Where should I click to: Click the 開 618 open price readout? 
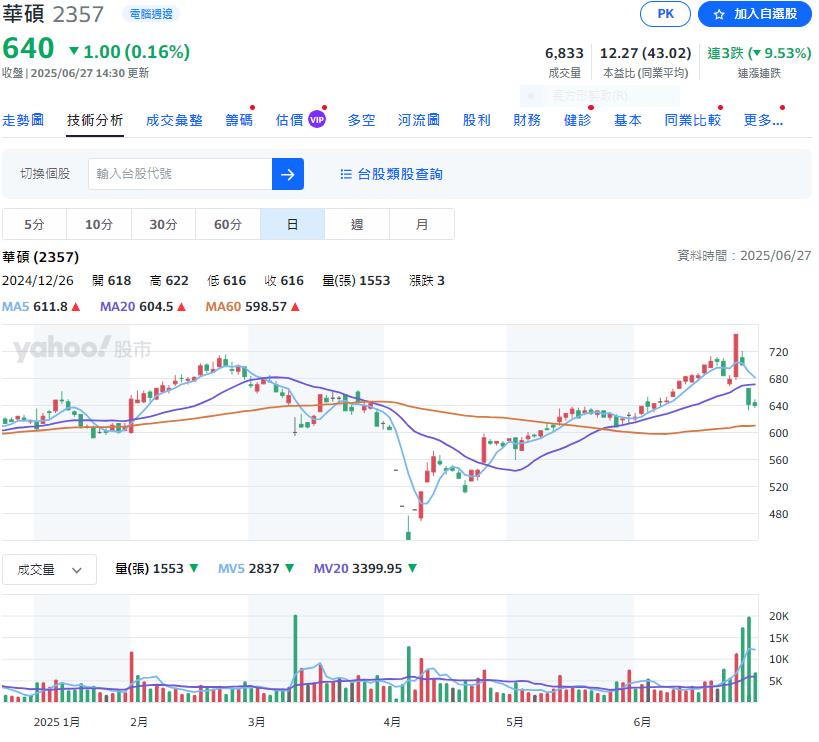click(x=111, y=280)
